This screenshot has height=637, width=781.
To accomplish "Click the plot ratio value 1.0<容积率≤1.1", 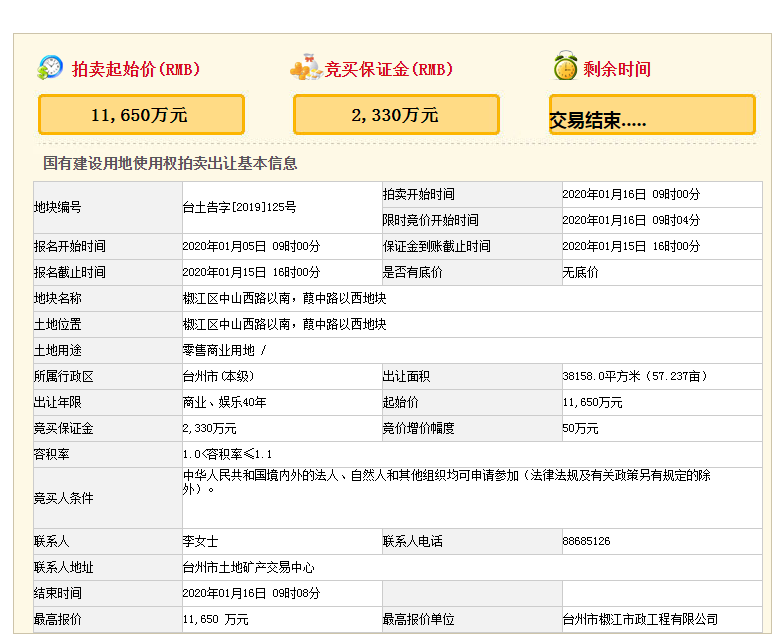I will [x=227, y=454].
